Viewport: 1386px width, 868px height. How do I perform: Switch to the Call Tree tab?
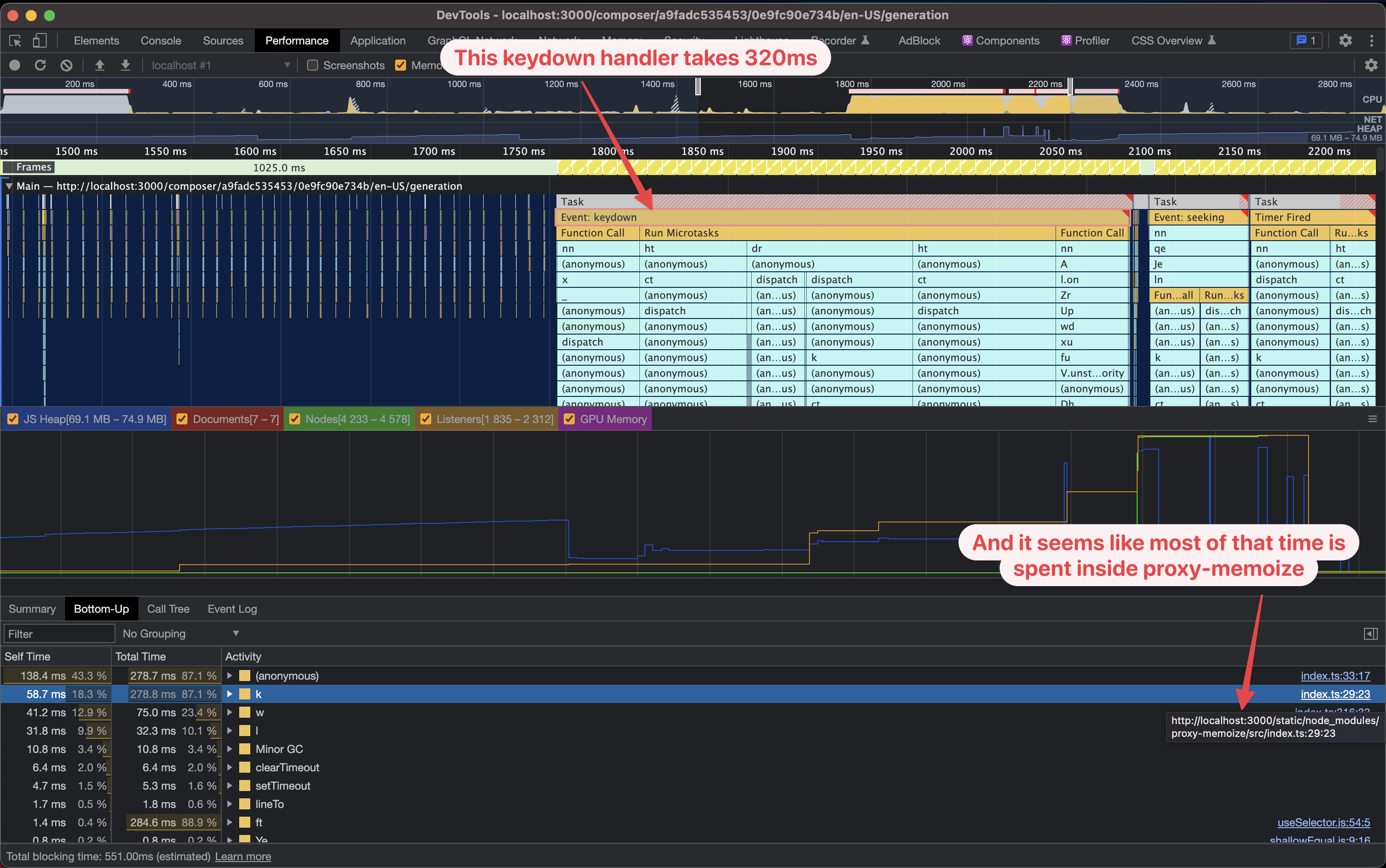tap(168, 609)
